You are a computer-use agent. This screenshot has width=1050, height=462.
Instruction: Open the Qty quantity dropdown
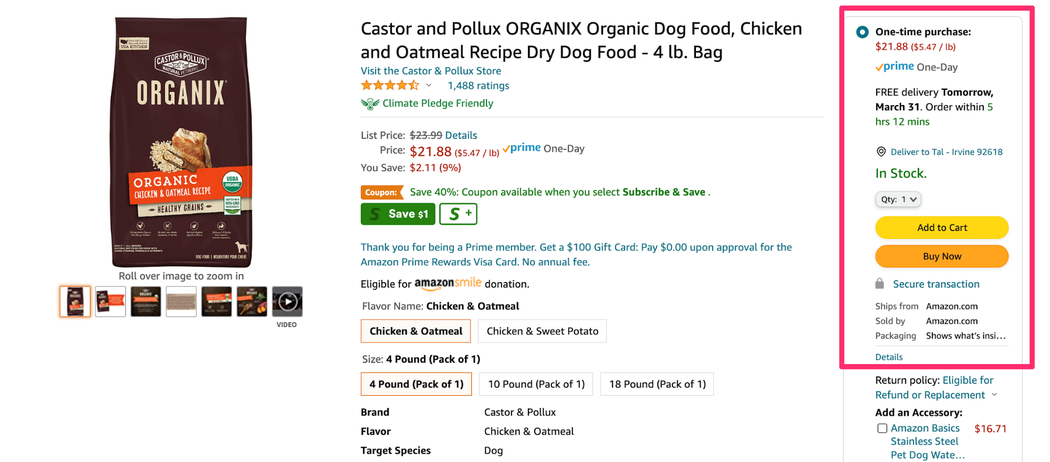[898, 199]
